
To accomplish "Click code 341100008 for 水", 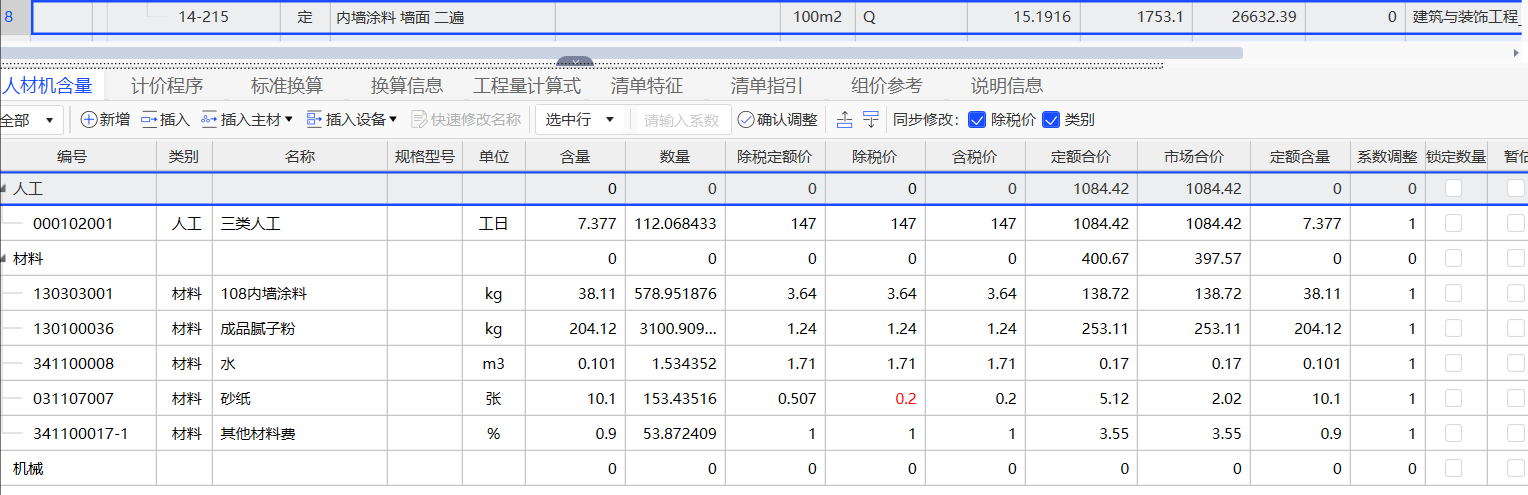I will pos(73,363).
